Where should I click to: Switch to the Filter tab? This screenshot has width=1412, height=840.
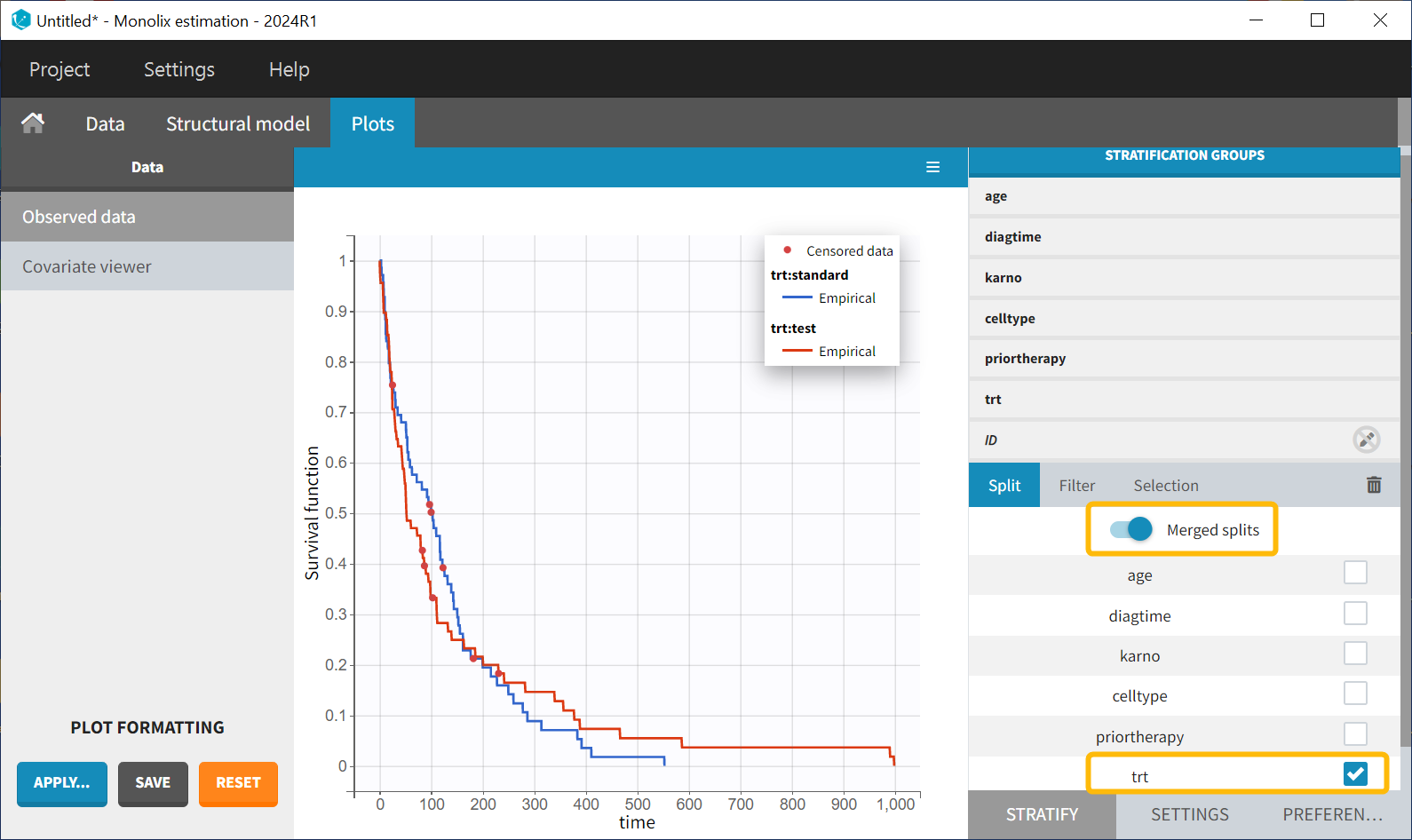tap(1076, 486)
